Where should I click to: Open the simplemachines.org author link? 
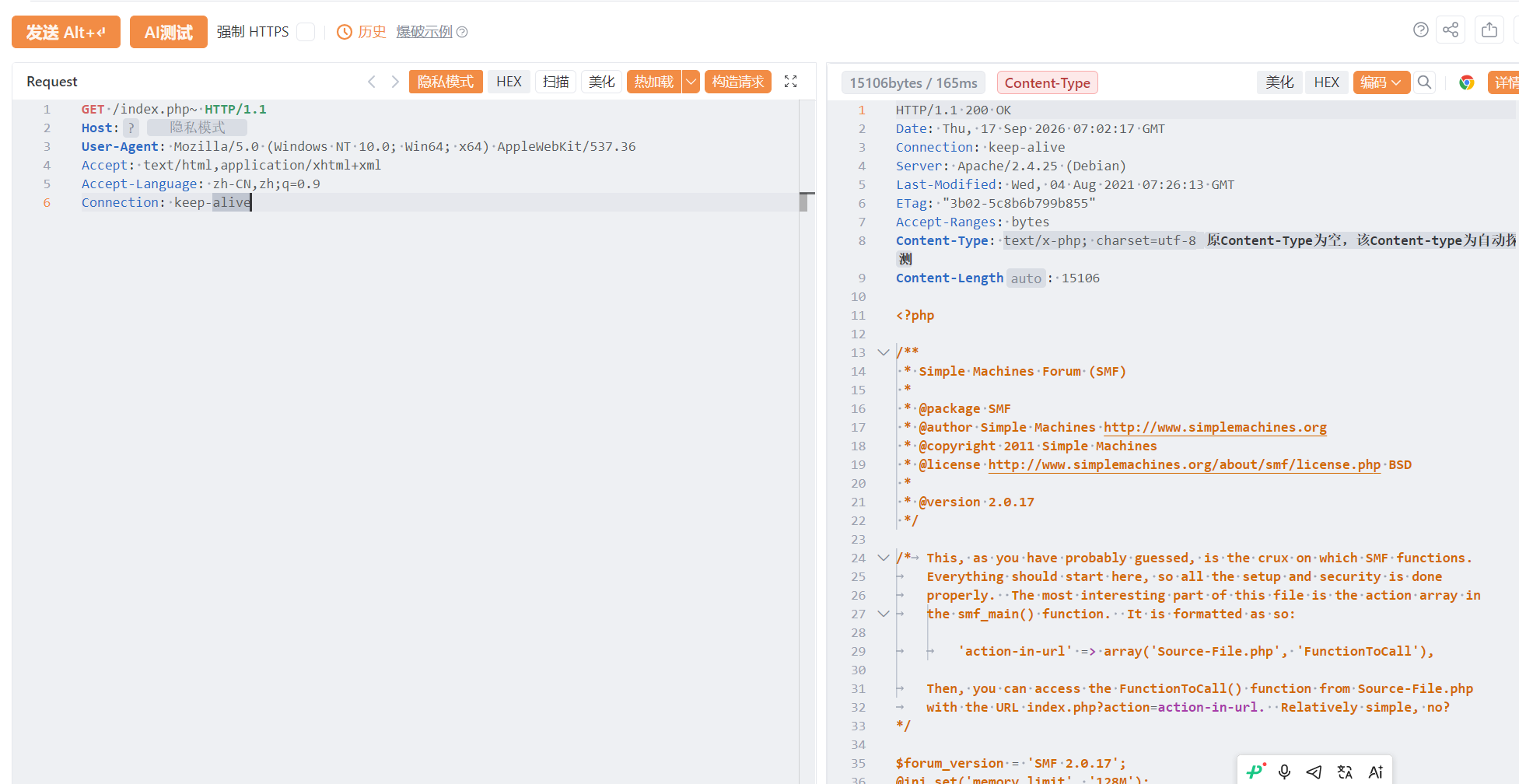[x=1215, y=427]
